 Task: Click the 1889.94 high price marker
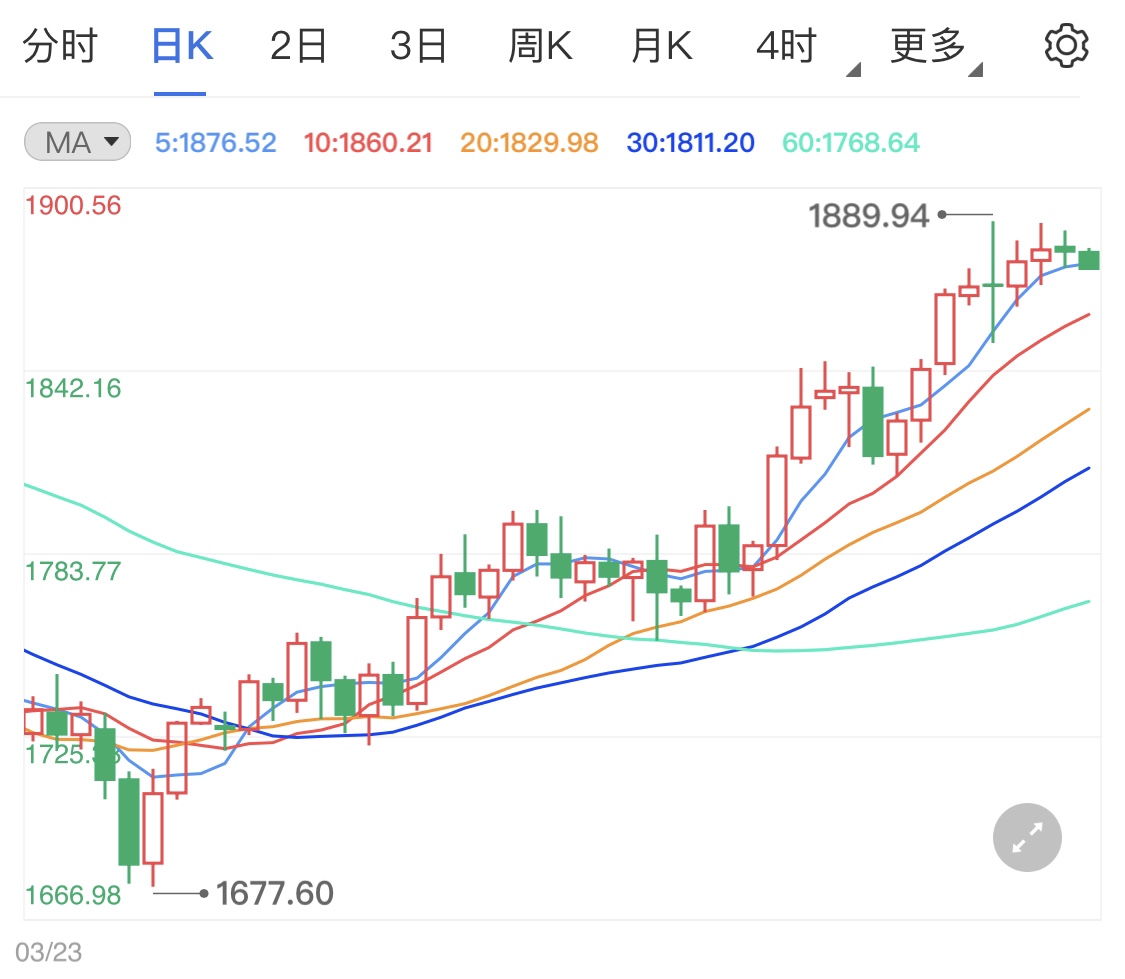coord(868,215)
